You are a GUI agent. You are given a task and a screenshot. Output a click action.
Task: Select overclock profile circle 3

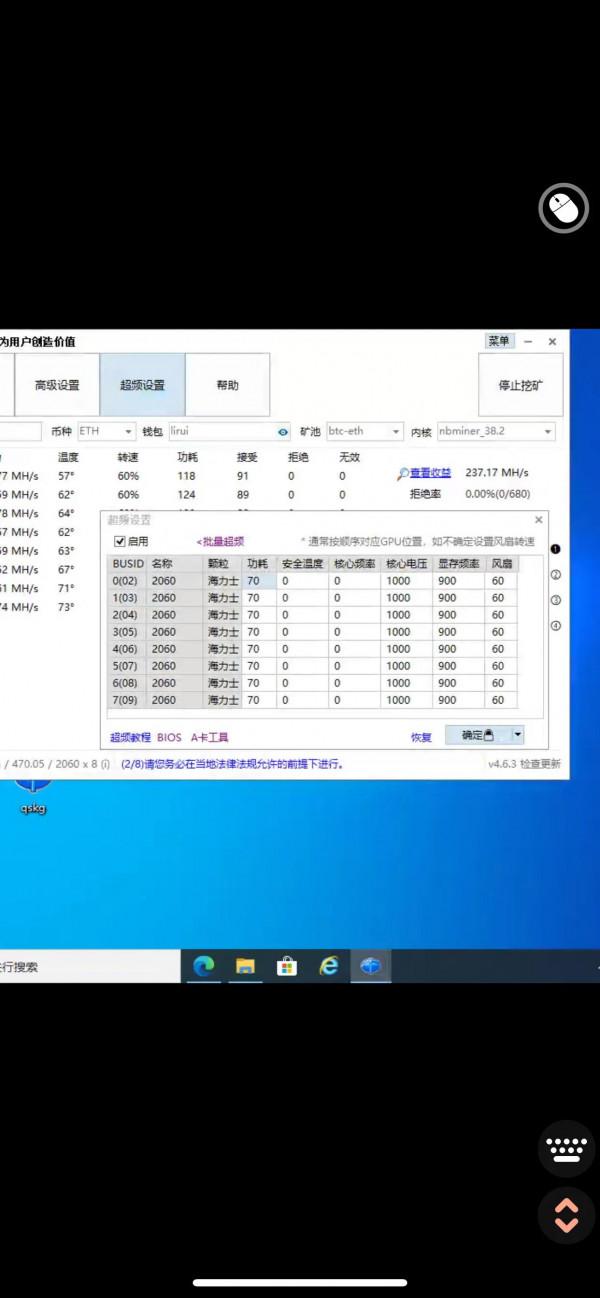point(555,601)
